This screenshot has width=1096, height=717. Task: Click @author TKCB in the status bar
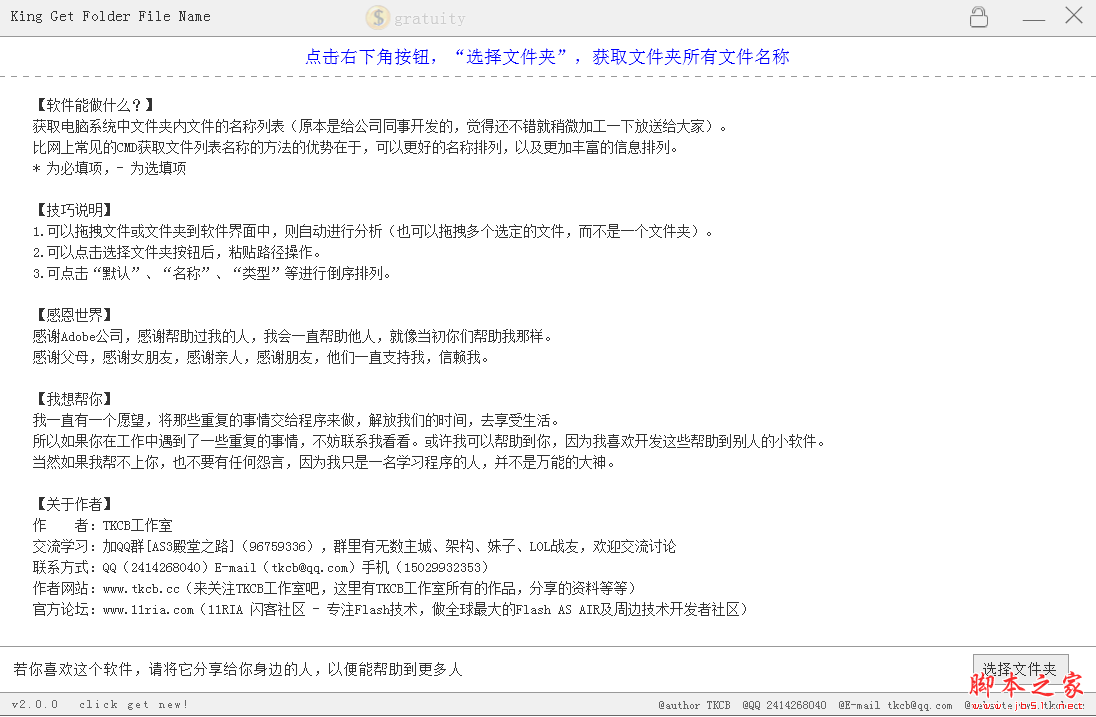point(694,706)
